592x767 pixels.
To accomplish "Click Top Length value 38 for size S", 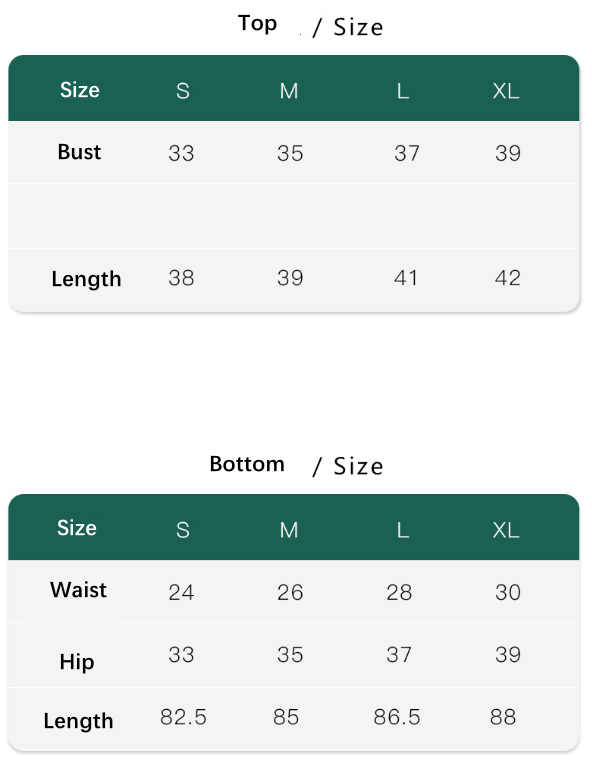I will coord(181,278).
